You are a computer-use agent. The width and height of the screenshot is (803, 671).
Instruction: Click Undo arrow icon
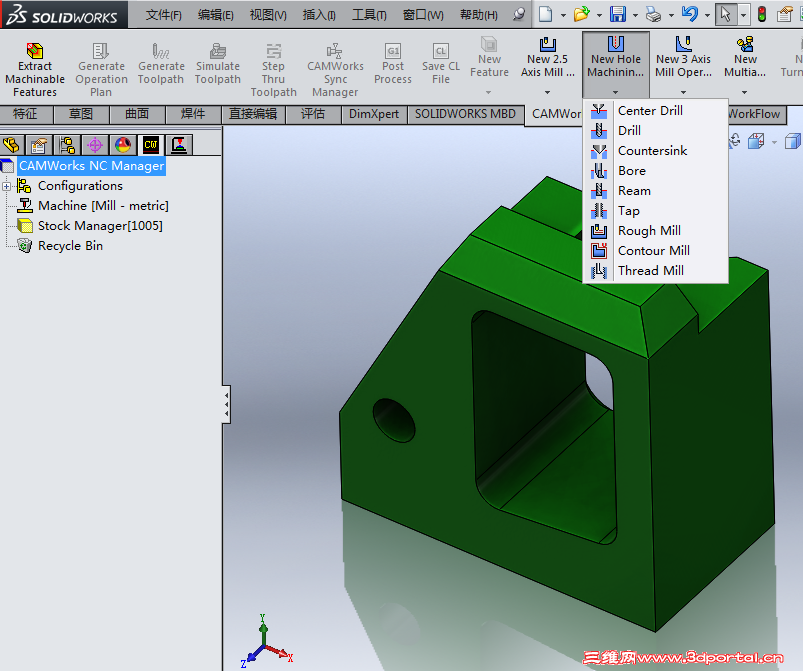[x=689, y=14]
